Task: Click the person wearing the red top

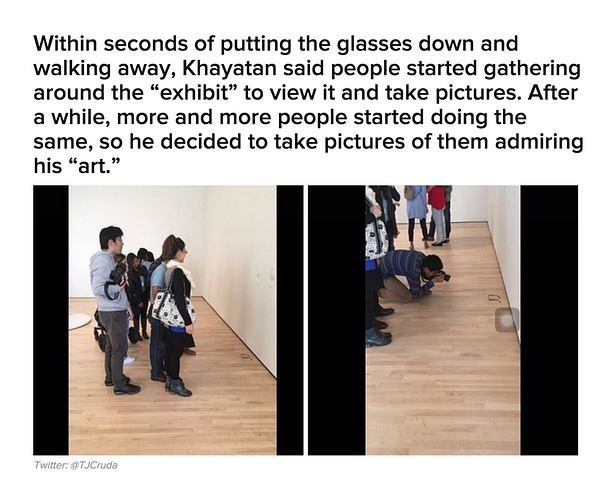Action: [437, 208]
